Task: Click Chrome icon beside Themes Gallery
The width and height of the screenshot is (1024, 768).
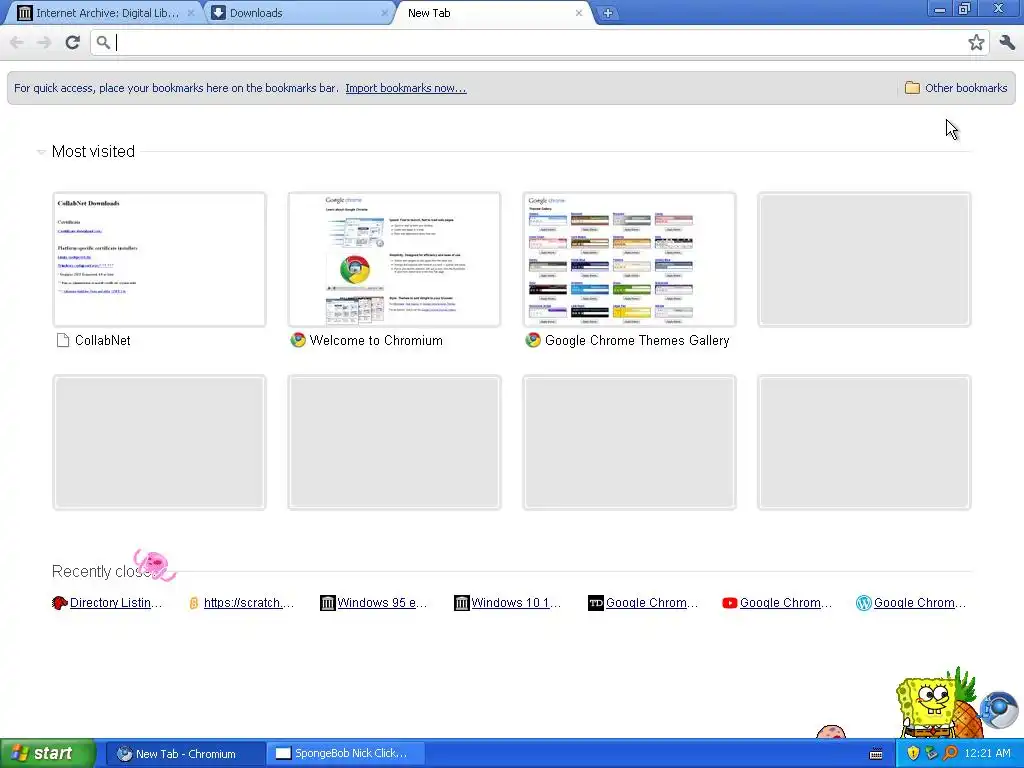Action: (x=533, y=340)
